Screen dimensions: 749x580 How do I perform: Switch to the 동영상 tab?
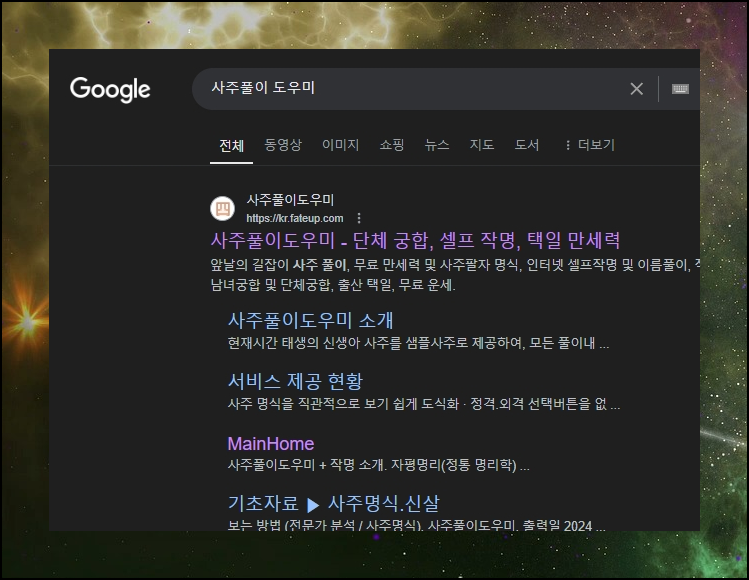(283, 145)
